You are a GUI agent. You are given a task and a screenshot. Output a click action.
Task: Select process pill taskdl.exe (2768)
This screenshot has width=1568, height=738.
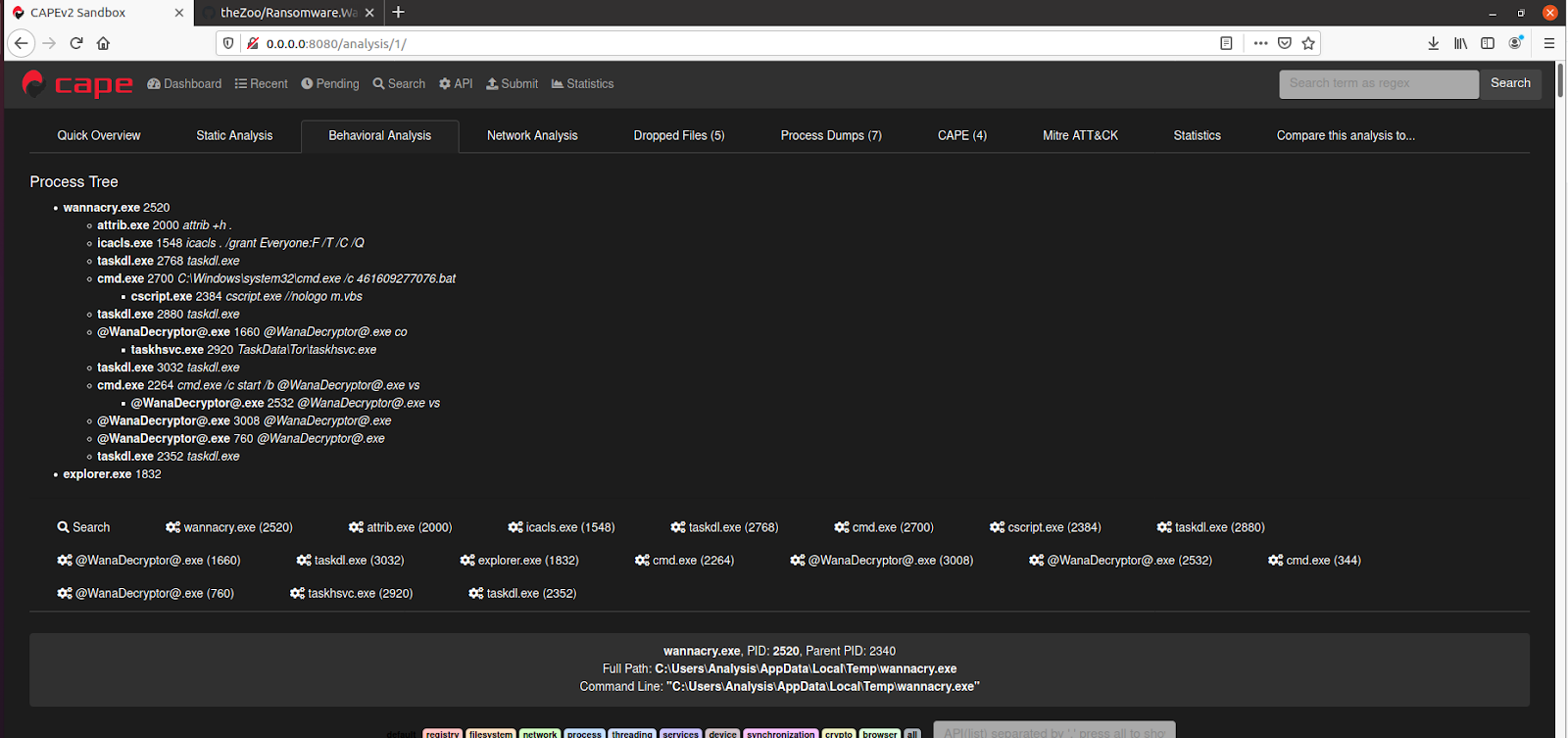point(725,527)
